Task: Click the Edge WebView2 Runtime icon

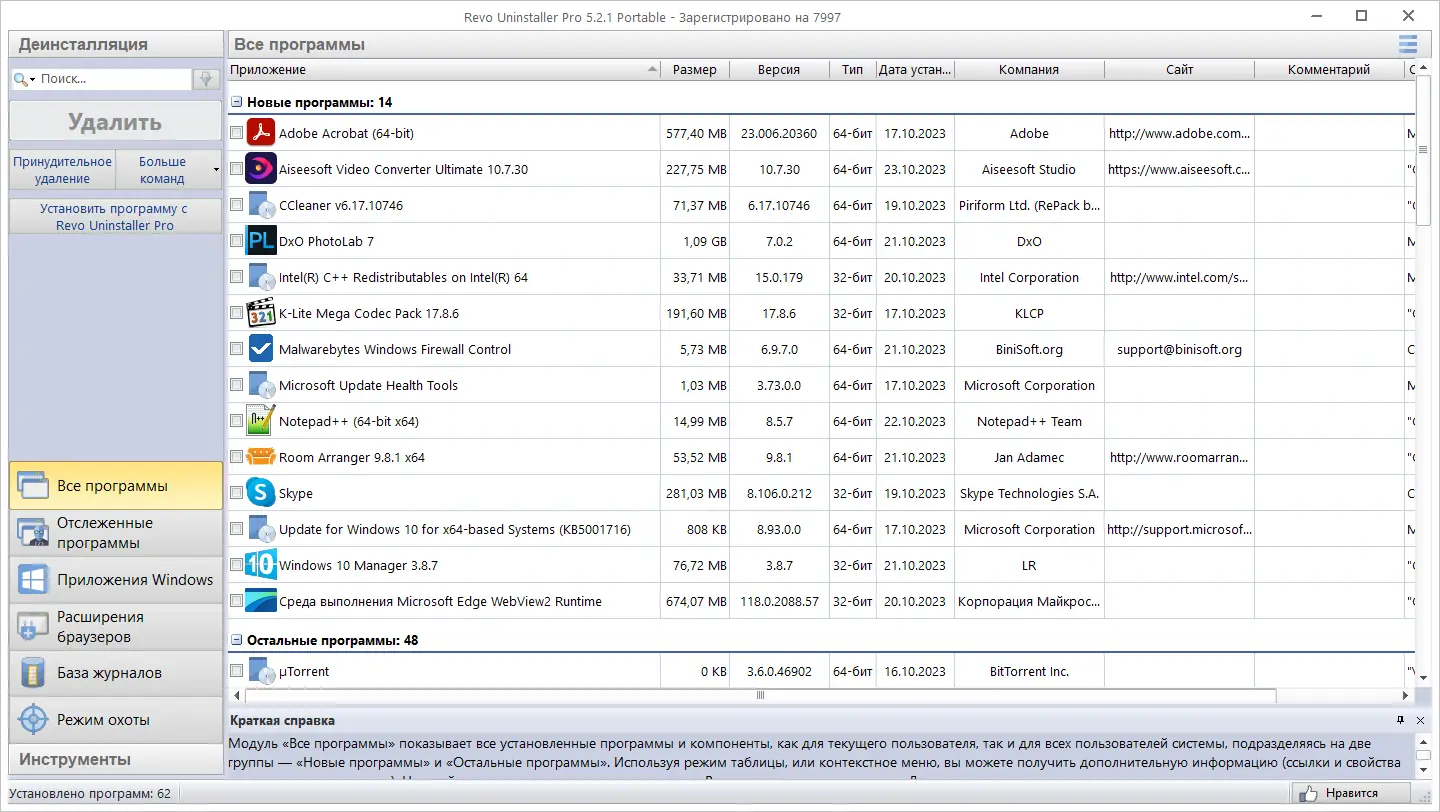Action: click(x=261, y=601)
